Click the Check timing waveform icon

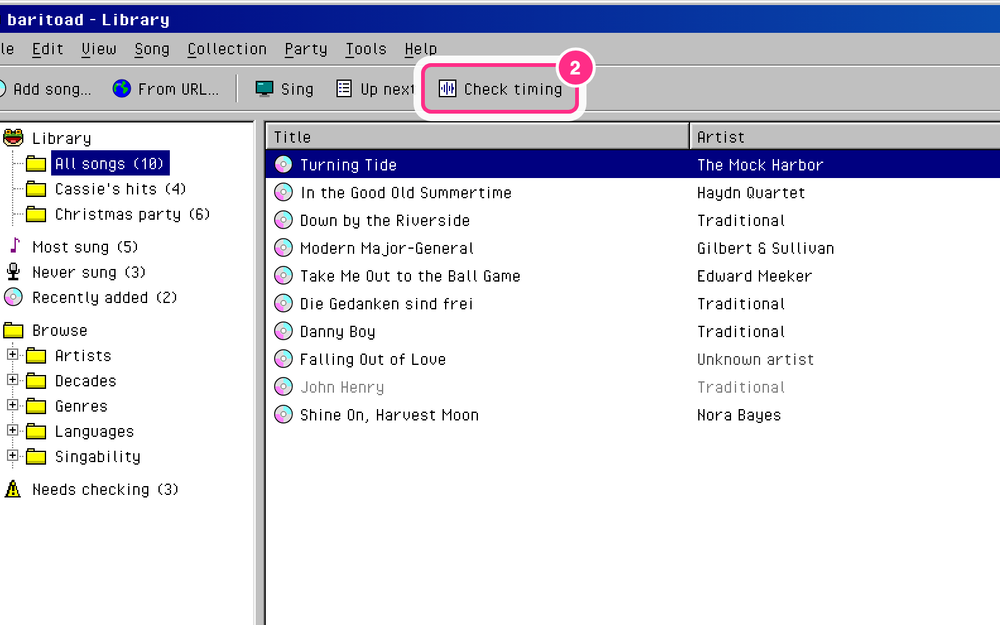(447, 89)
